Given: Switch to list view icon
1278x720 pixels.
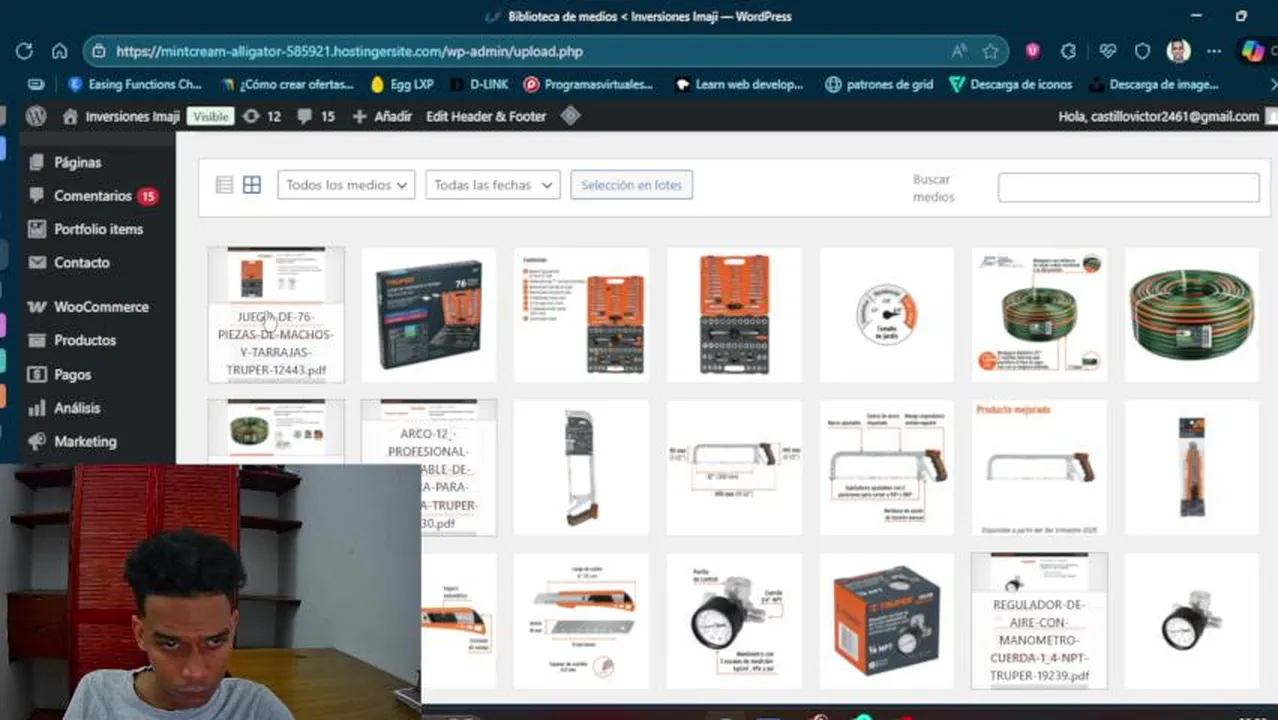Looking at the screenshot, I should pyautogui.click(x=224, y=185).
